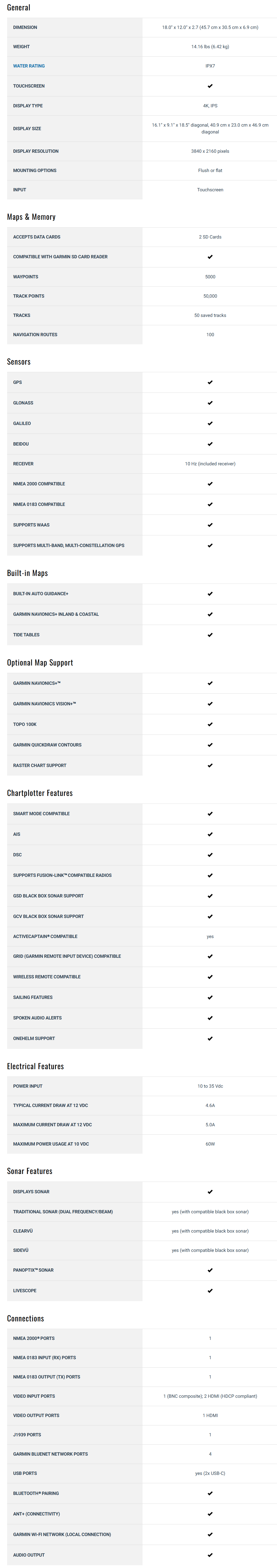The width and height of the screenshot is (277, 1568).
Task: Select the General section heading
Action: (x=18, y=7)
